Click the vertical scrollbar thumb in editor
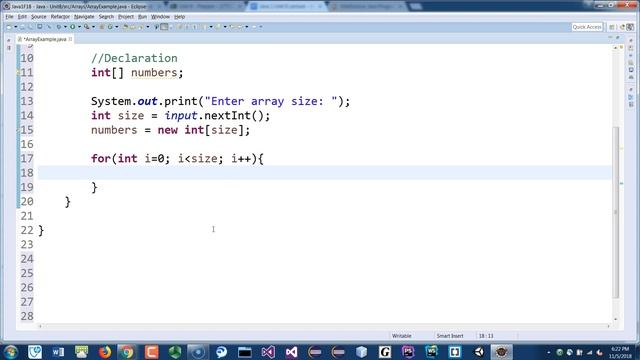Image resolution: width=640 pixels, height=360 pixels. pyautogui.click(x=616, y=212)
